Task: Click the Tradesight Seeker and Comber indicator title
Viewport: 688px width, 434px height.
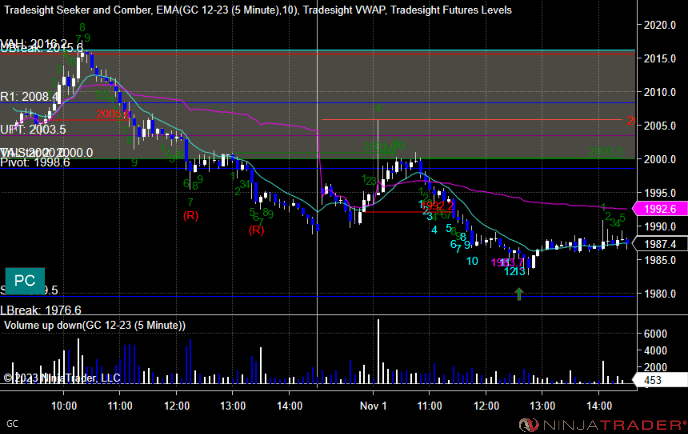Action: (x=77, y=10)
